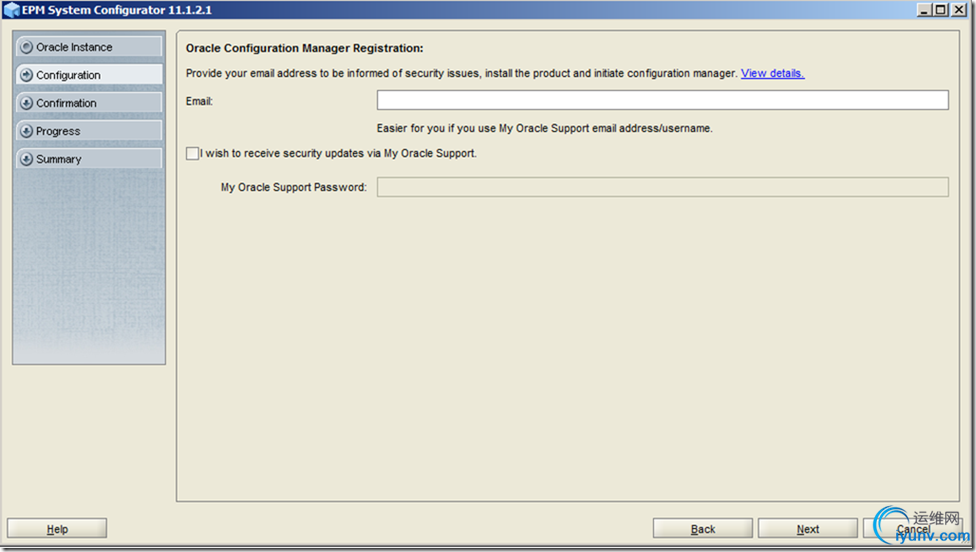This screenshot has height=552, width=976.
Task: Click the EPM System Configurator title icon
Action: pos(11,10)
